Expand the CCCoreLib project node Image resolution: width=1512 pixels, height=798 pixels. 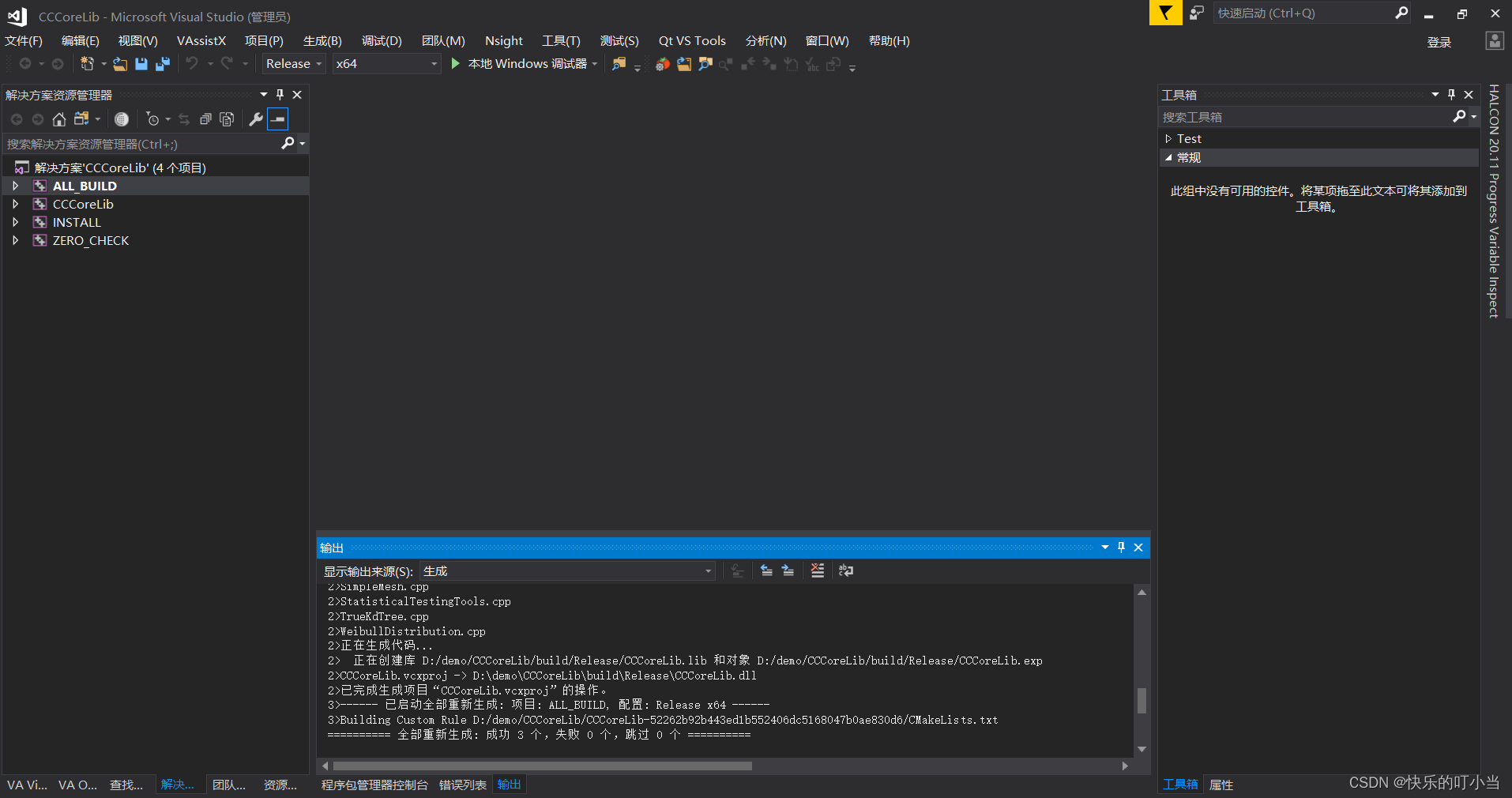tap(16, 204)
